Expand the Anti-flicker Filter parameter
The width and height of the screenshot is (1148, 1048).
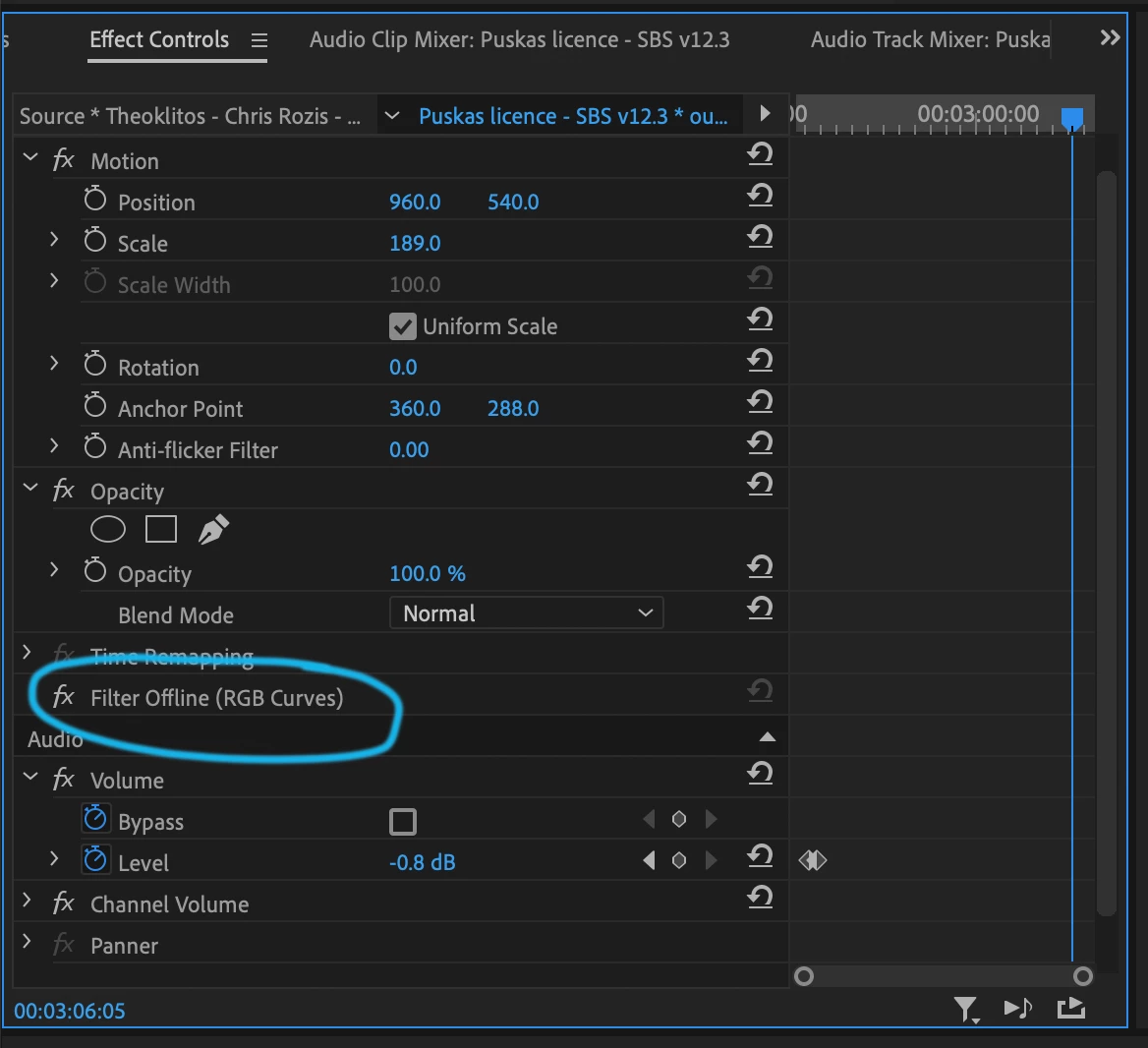53,445
